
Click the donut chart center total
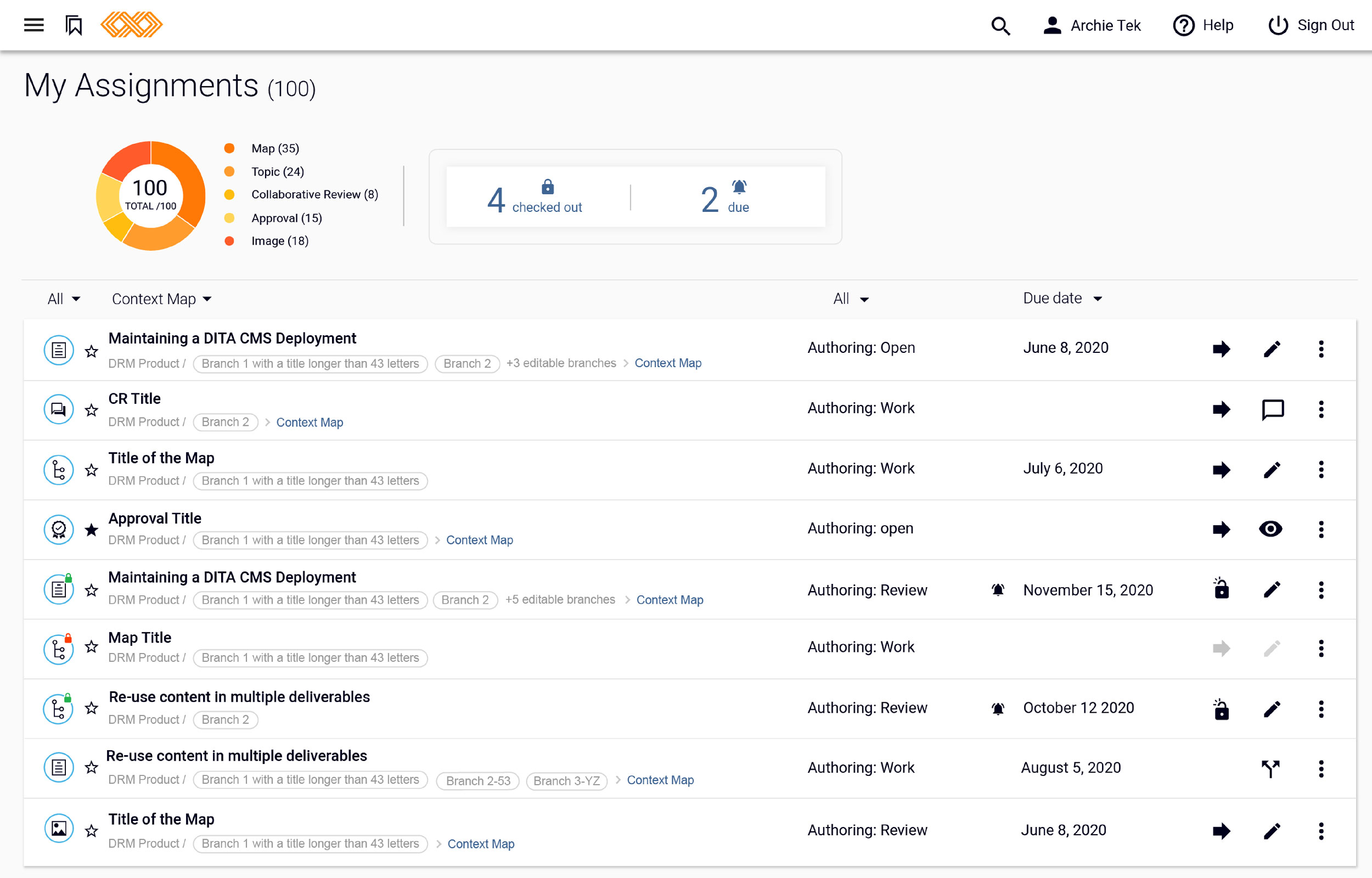point(150,195)
